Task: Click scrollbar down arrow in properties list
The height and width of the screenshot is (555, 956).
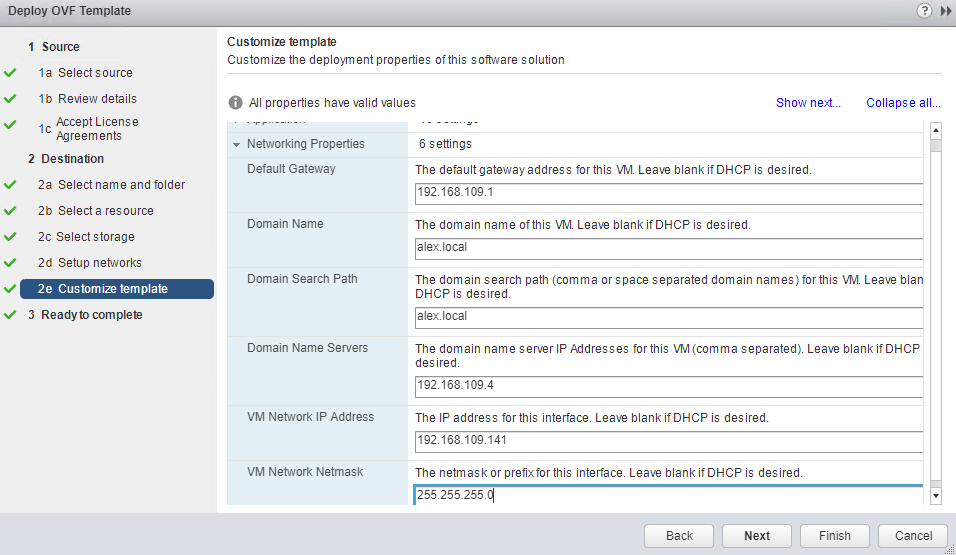Action: (x=936, y=495)
